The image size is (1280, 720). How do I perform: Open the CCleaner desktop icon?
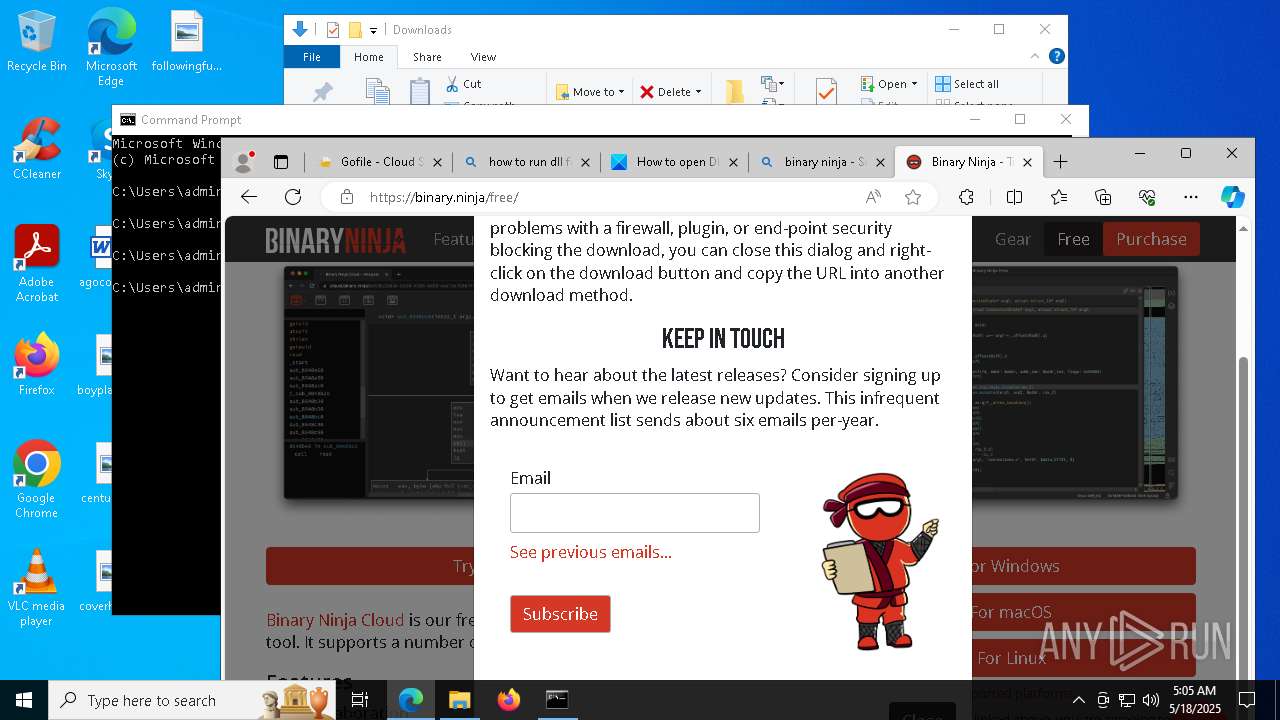pos(37,150)
